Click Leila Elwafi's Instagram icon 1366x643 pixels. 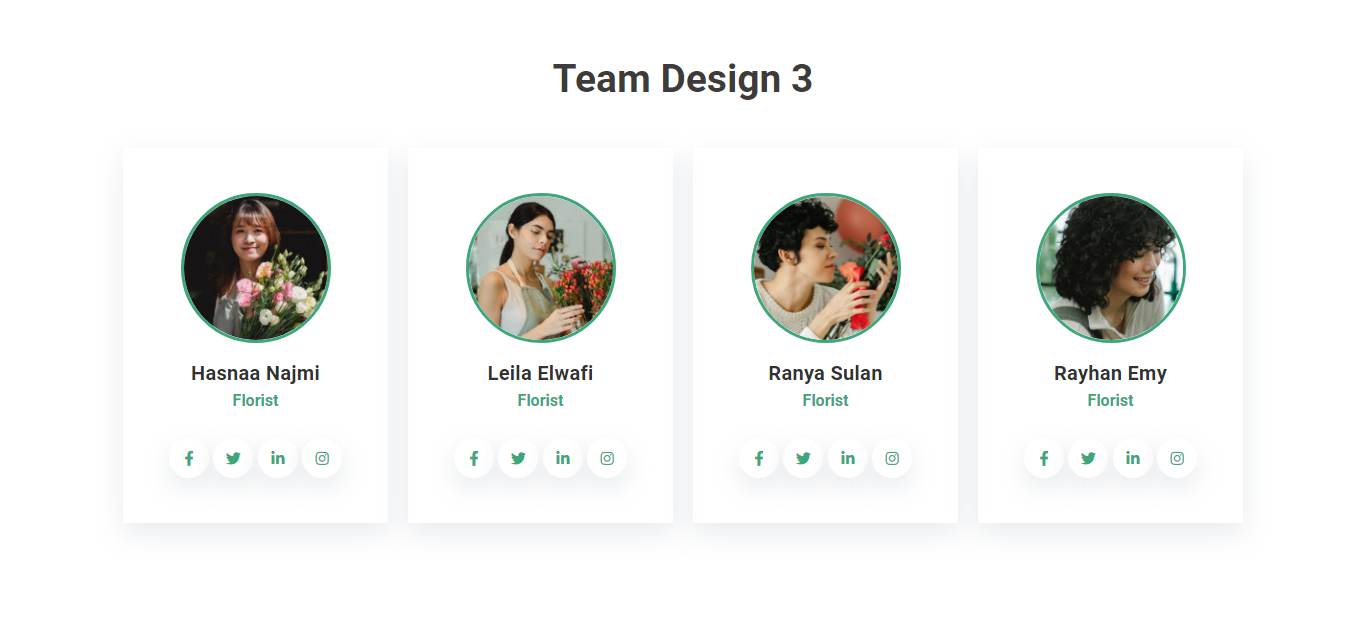(607, 459)
